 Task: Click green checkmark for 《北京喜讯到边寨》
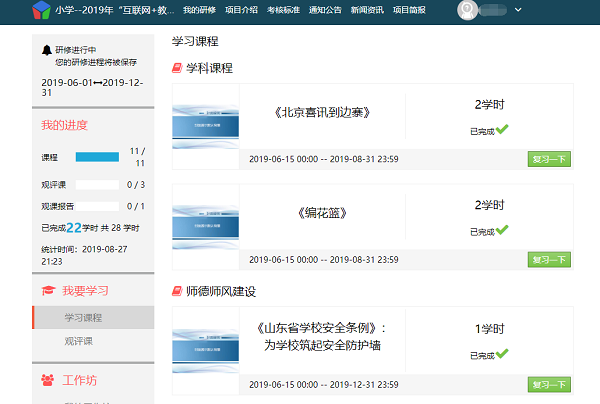tap(502, 129)
